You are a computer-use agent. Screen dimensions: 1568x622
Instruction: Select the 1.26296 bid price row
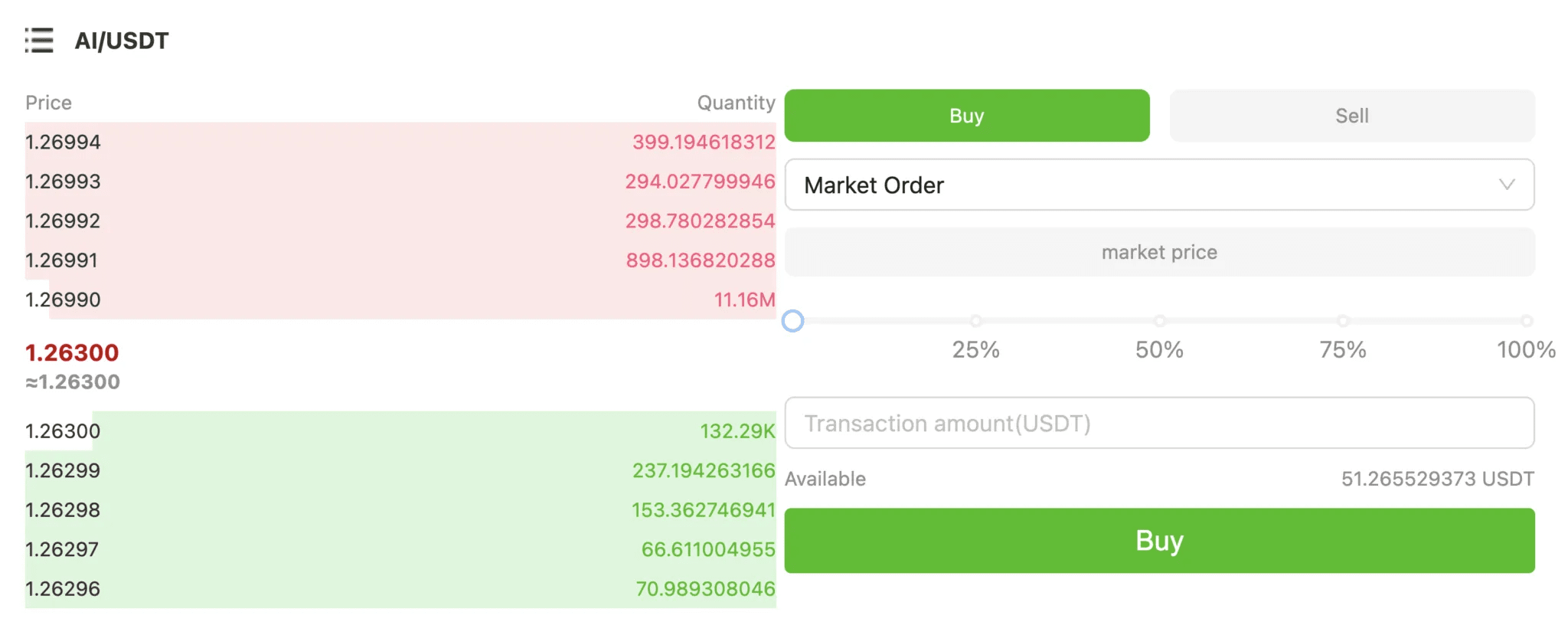tap(400, 589)
